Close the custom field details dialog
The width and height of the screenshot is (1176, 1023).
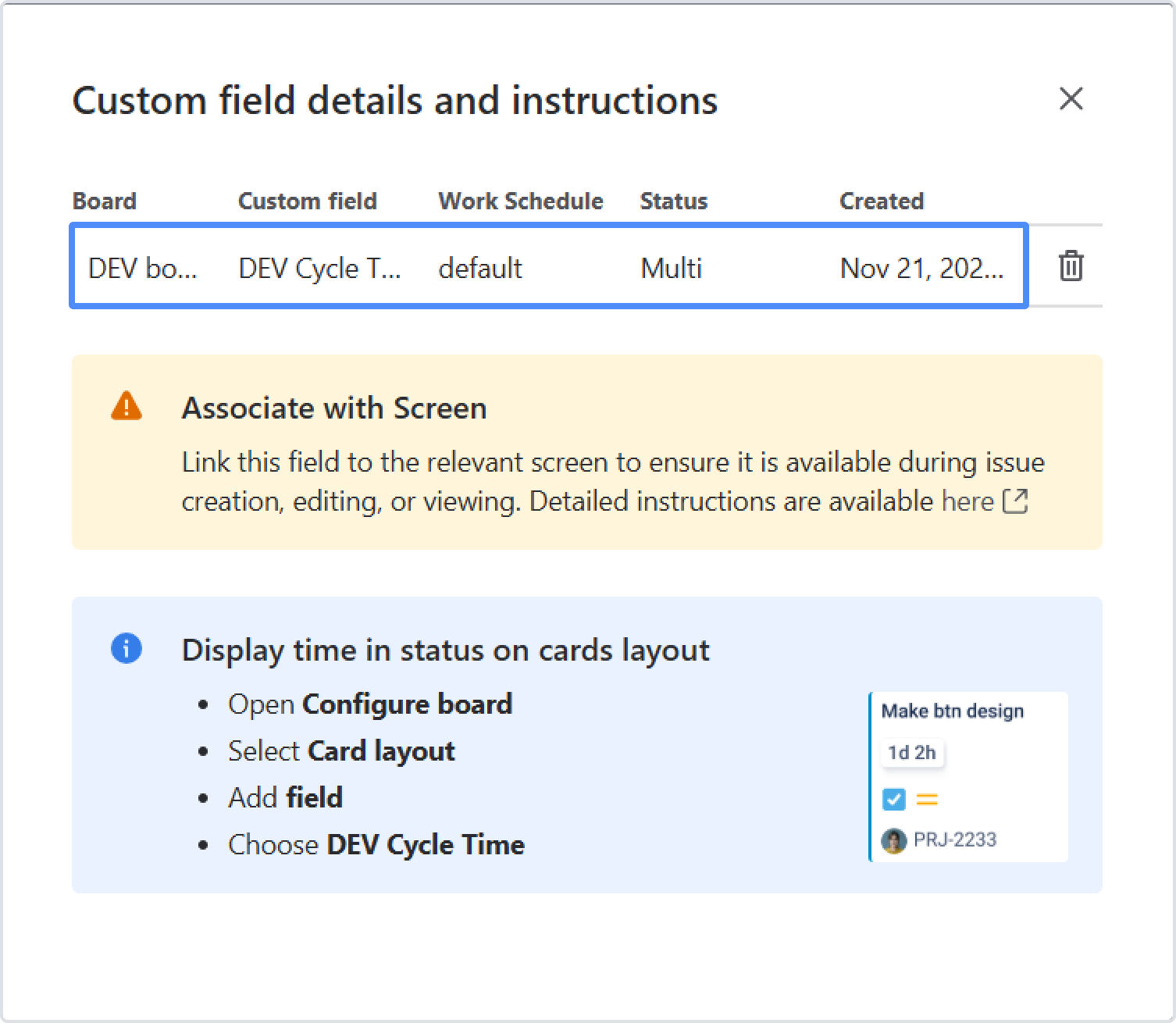(1071, 99)
